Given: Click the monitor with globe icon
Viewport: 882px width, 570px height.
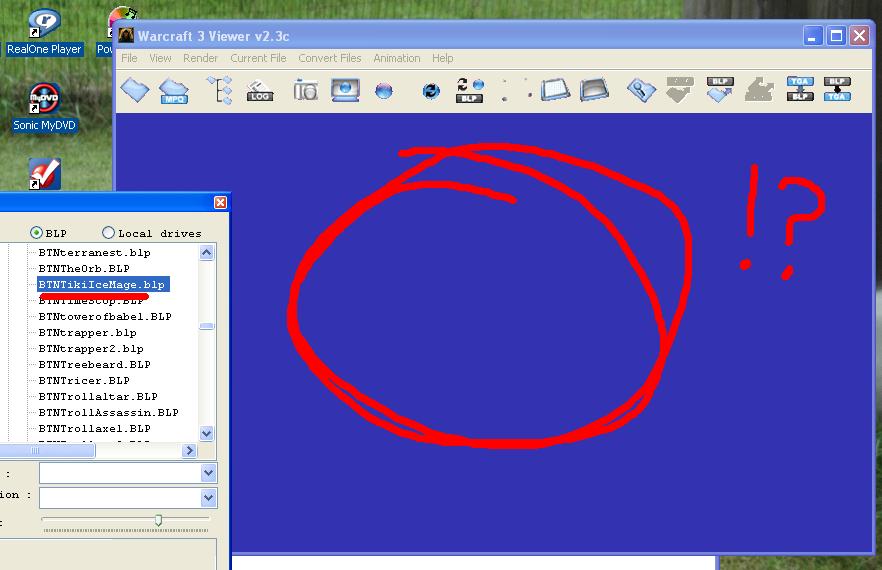Looking at the screenshot, I should tap(345, 90).
